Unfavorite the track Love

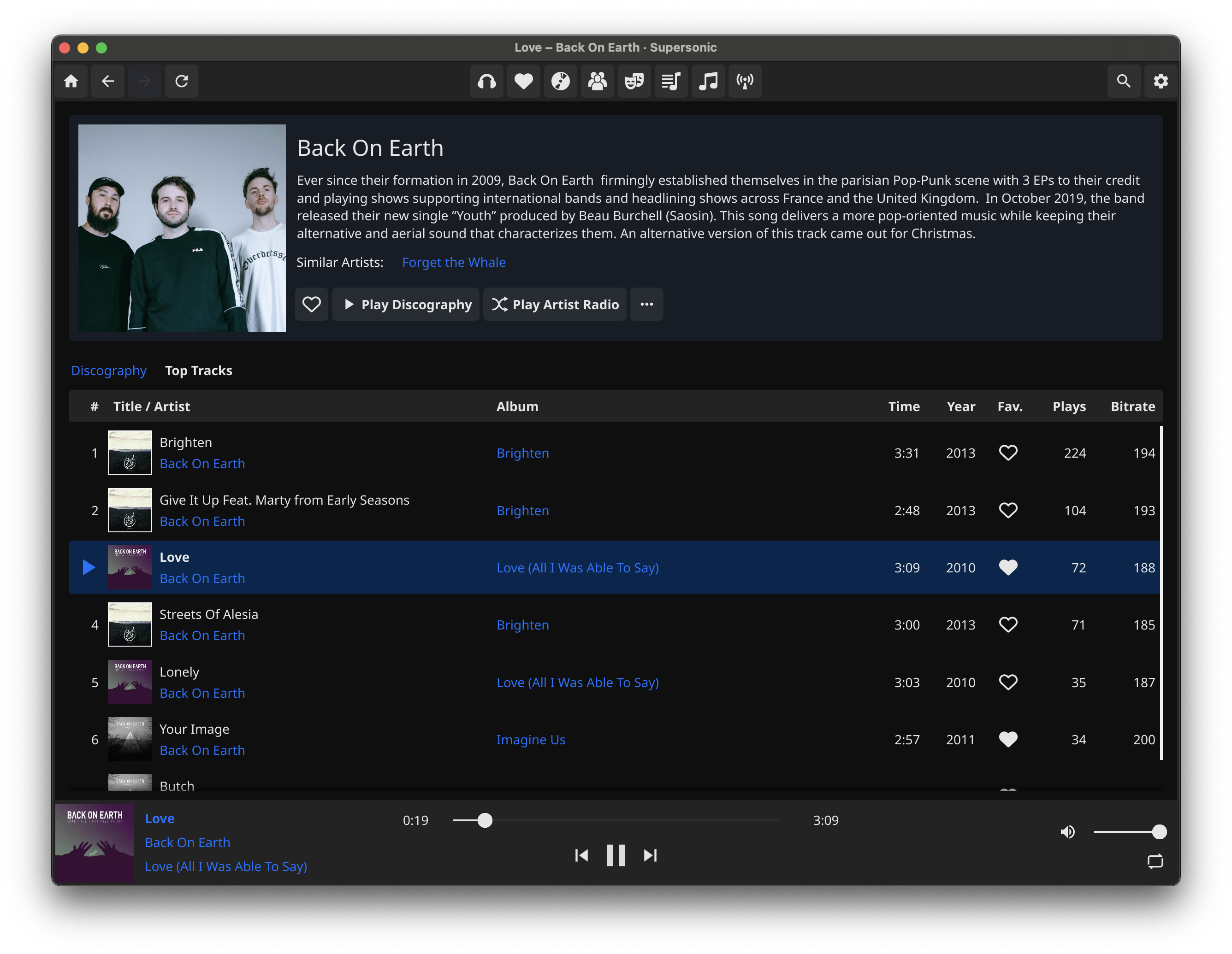1008,567
